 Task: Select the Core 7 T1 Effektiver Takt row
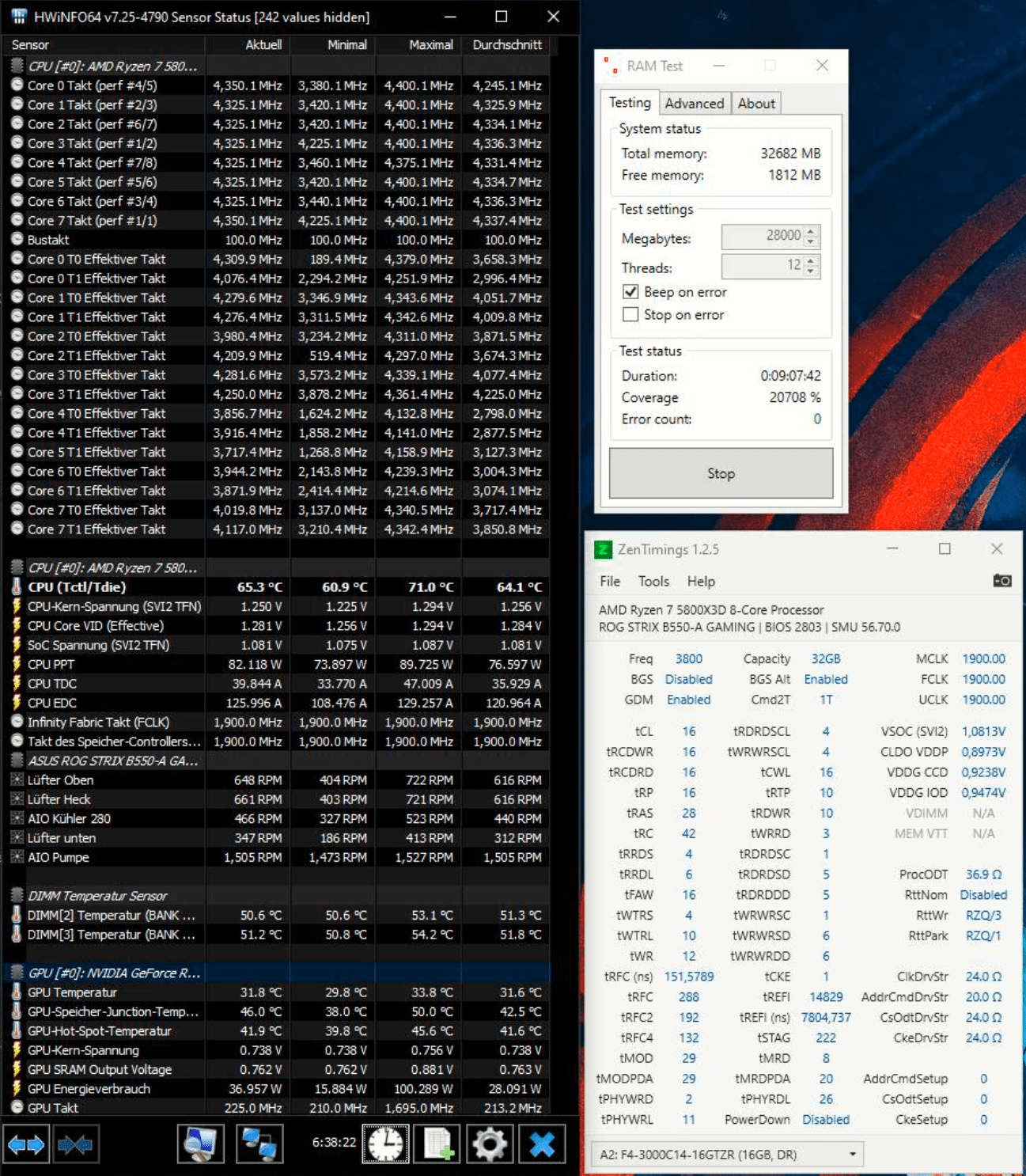277,529
